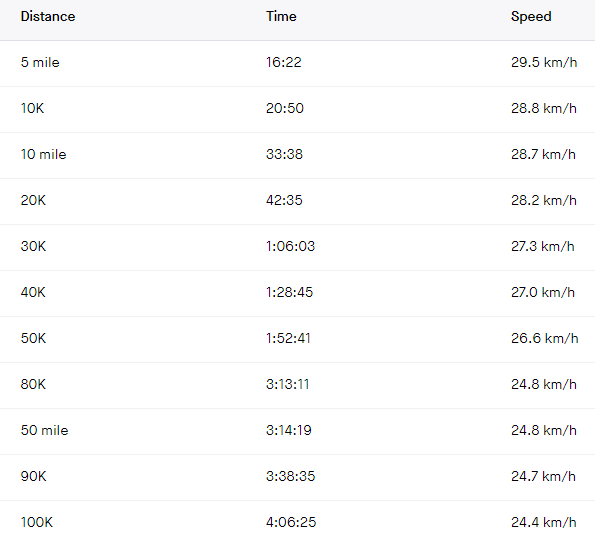
Task: Select the 5 mile row label
Action: pos(40,62)
